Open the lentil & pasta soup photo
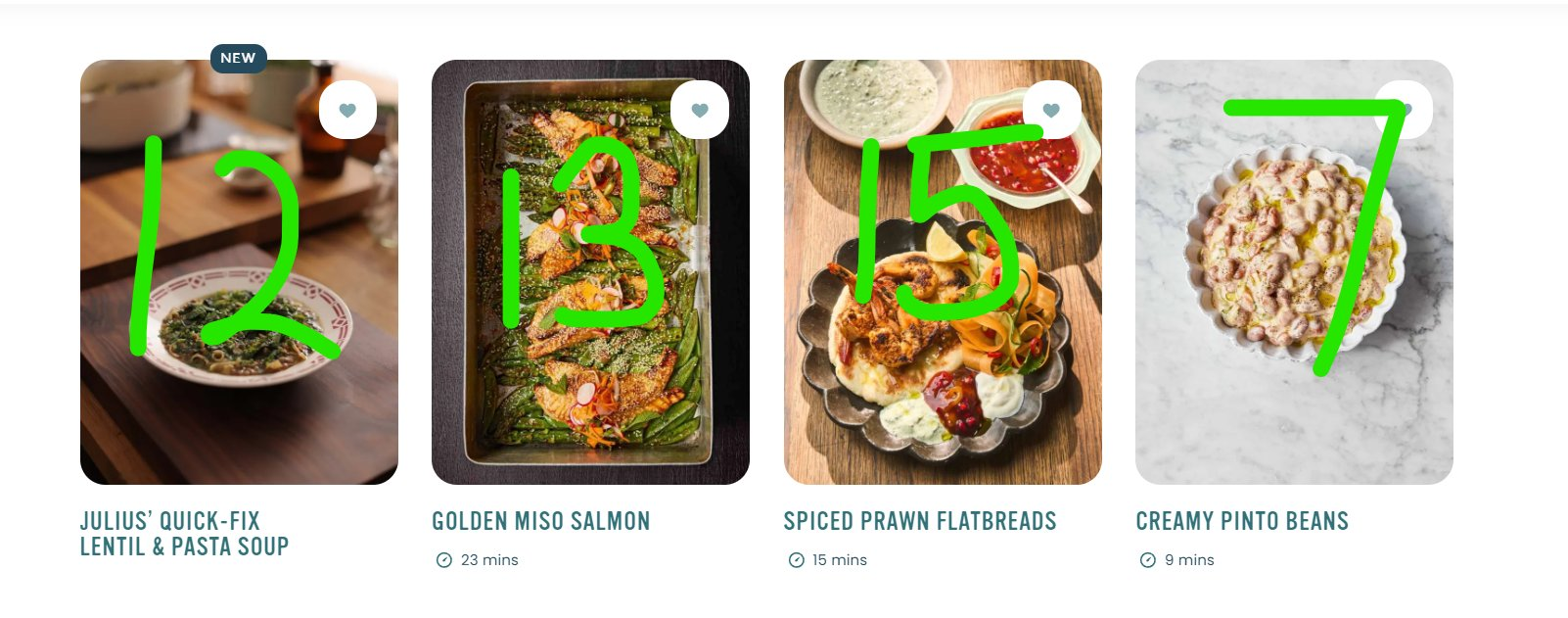 239,272
